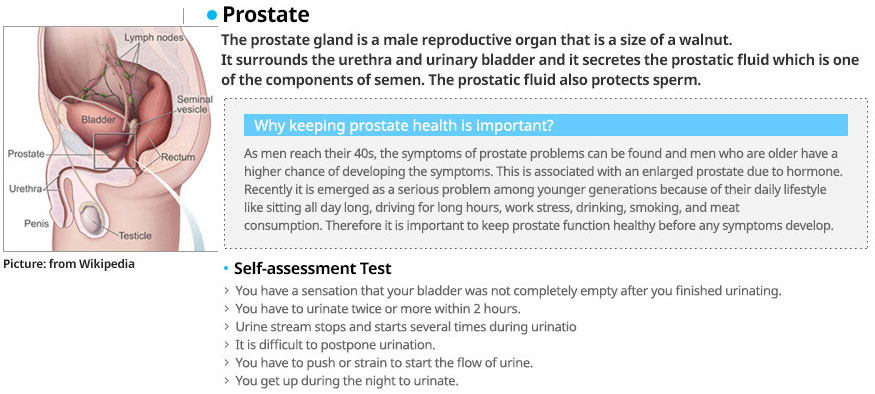
Task: Click the Prostate heading title
Action: click(266, 15)
